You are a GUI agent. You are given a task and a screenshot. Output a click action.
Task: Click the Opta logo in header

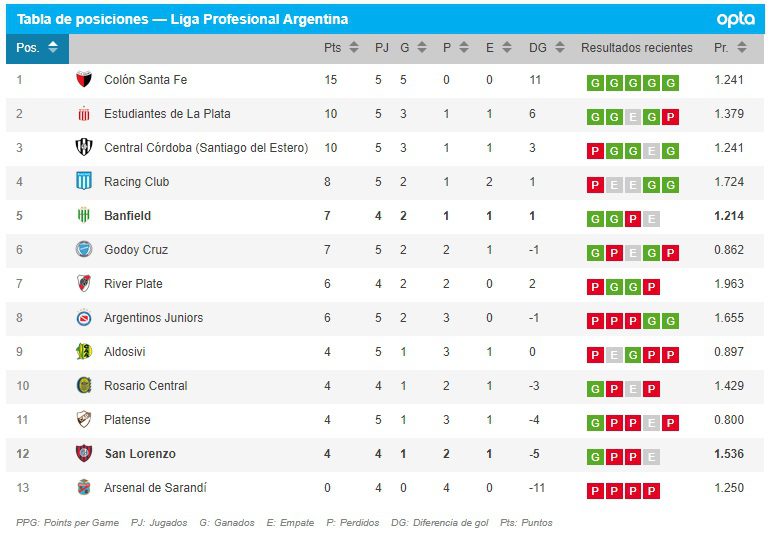click(736, 19)
